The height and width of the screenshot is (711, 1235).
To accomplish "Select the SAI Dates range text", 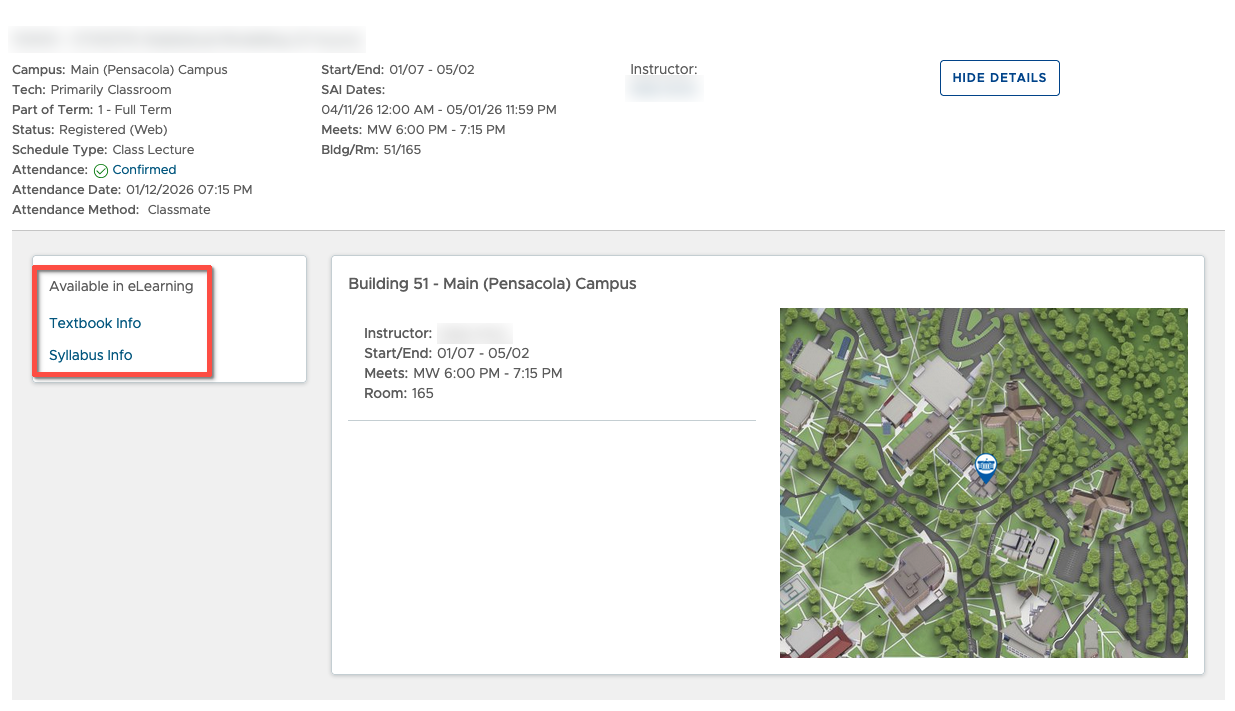I will [439, 110].
